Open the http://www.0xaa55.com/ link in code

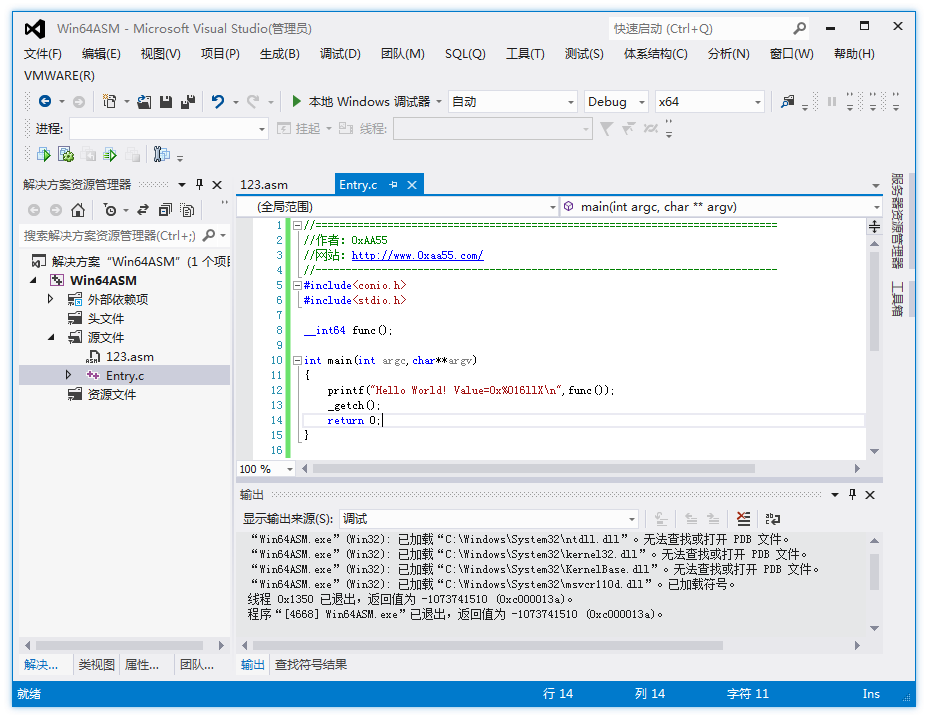[x=417, y=255]
